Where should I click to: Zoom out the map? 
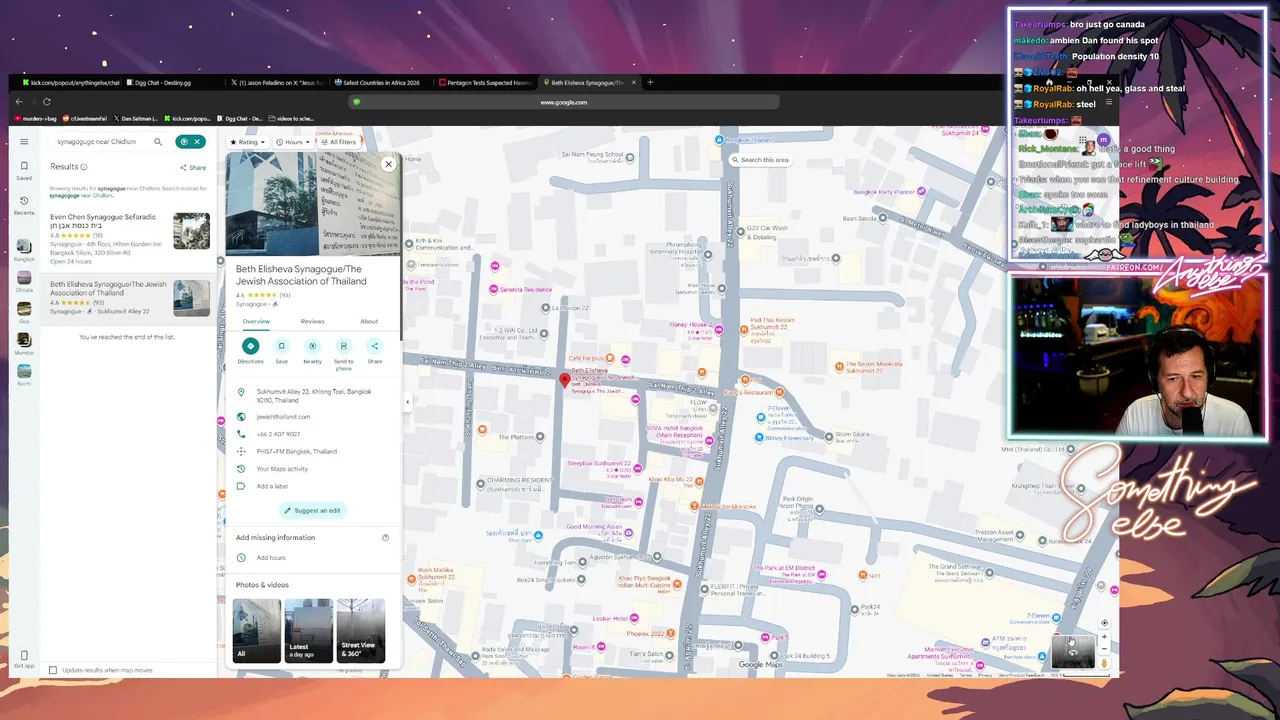[x=1104, y=649]
